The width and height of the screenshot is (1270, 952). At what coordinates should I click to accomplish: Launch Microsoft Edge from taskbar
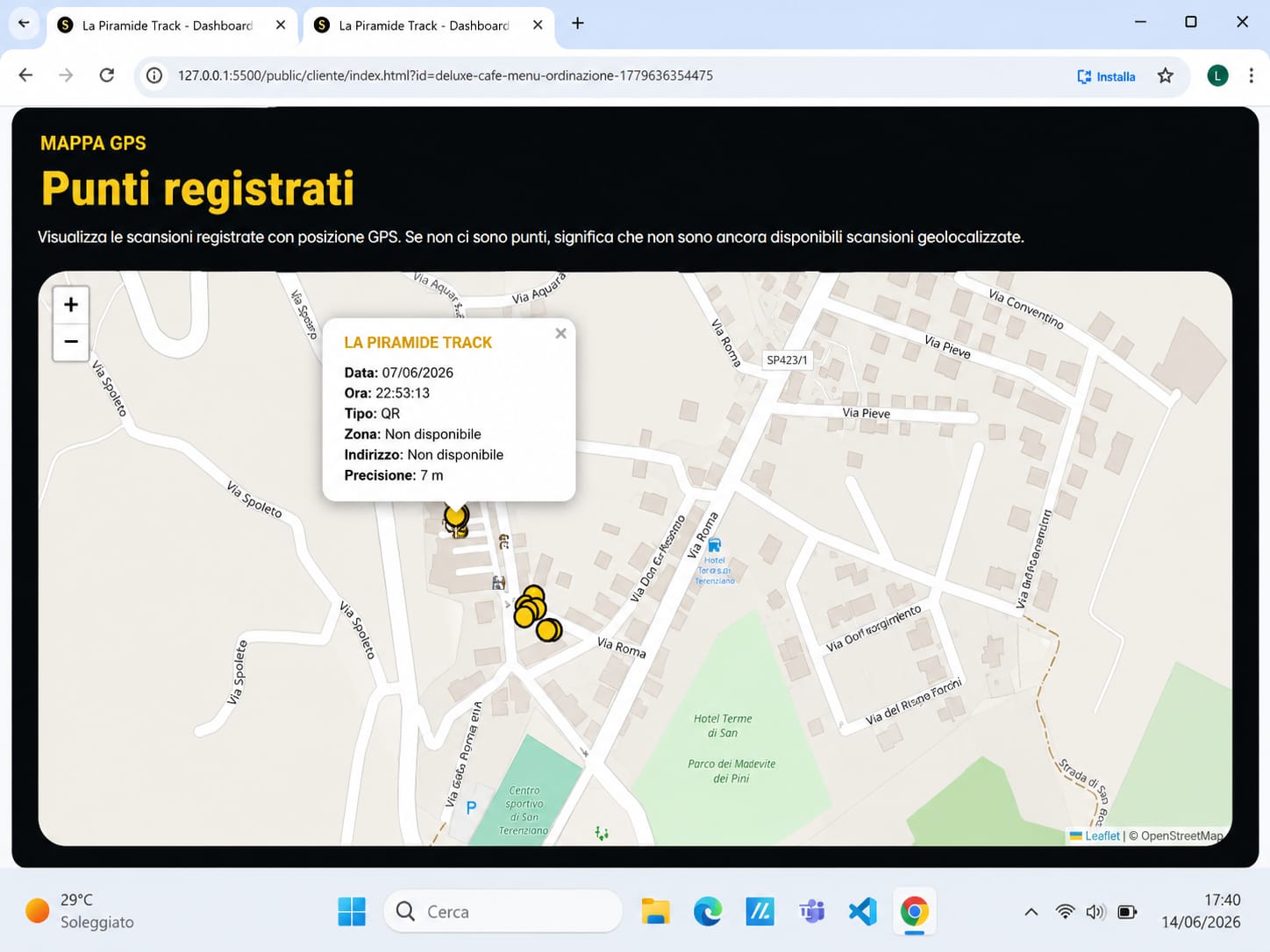pos(708,912)
